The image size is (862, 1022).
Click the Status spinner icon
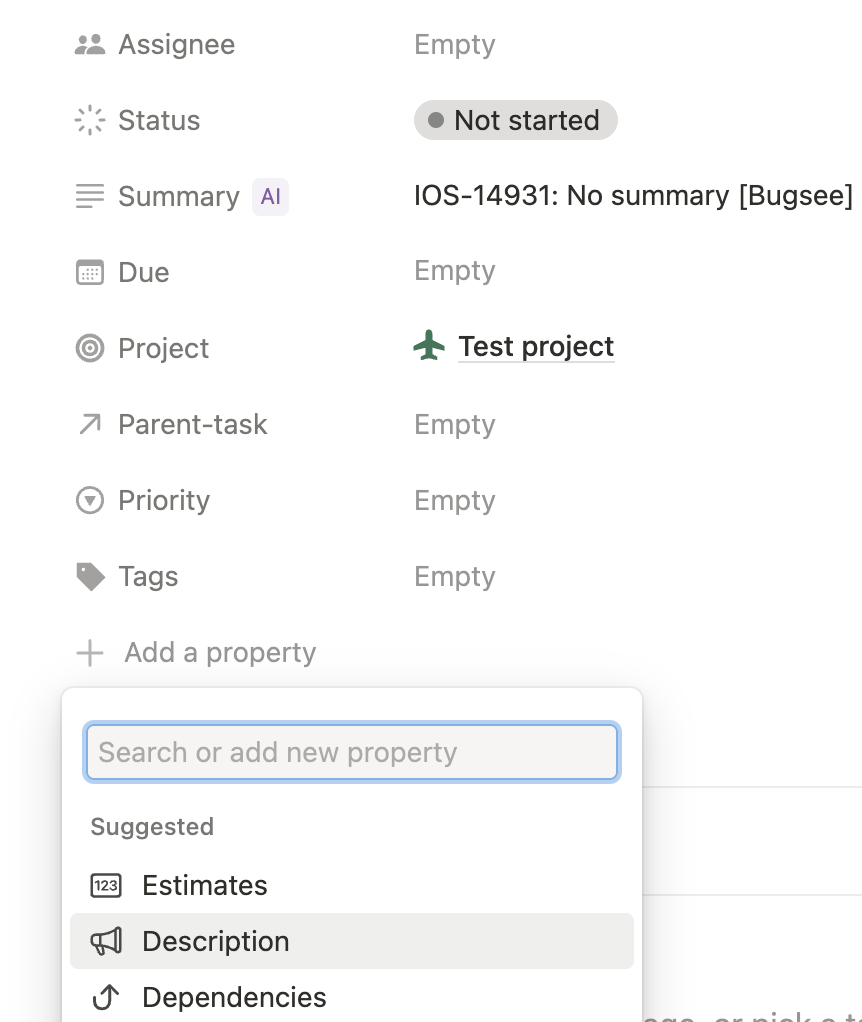point(90,121)
